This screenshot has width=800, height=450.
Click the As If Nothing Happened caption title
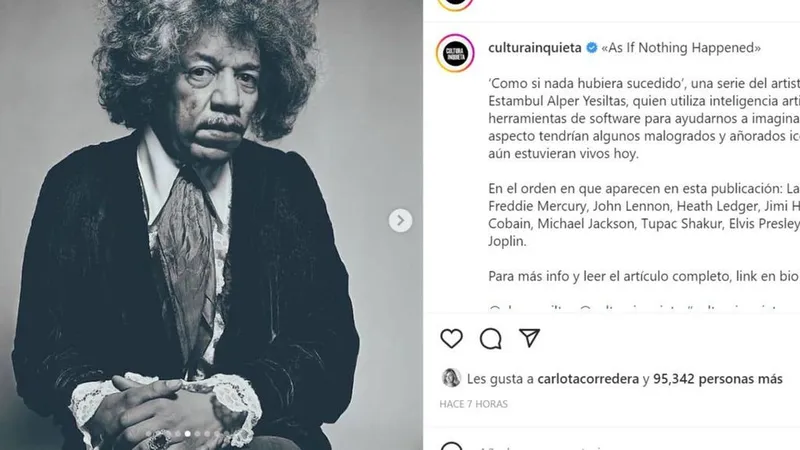pyautogui.click(x=681, y=47)
